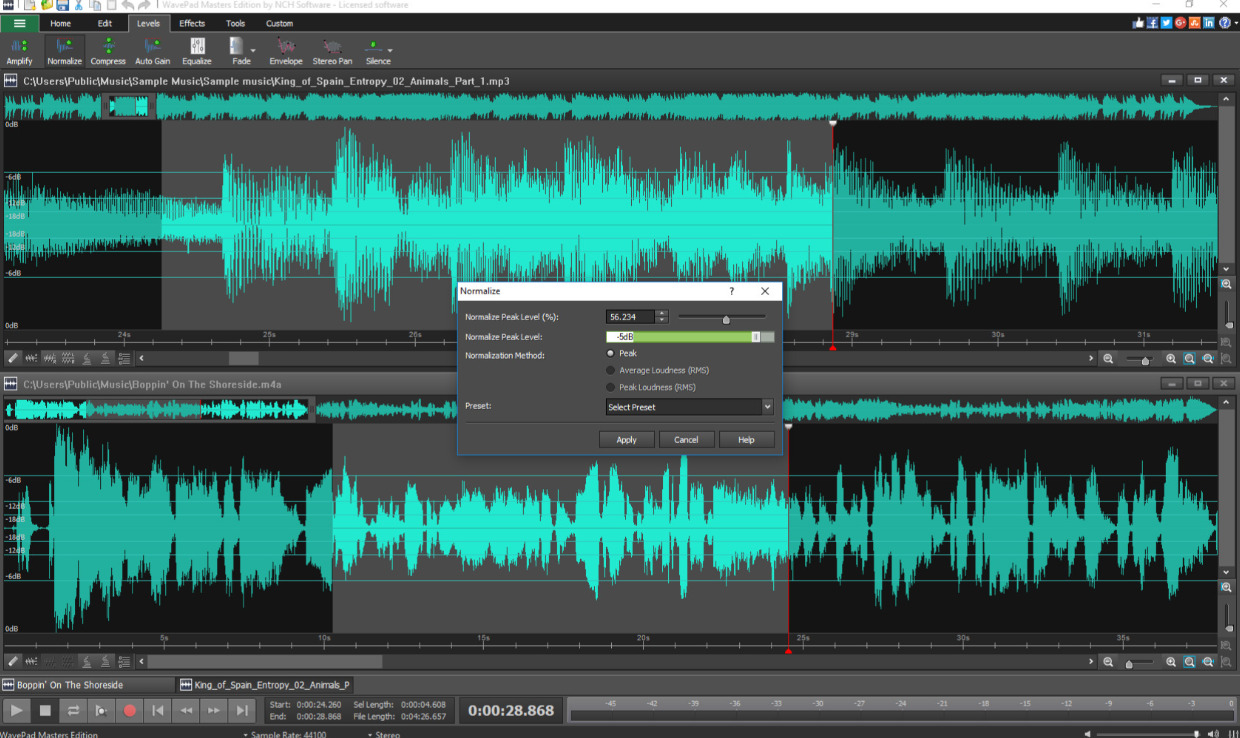
Task: Open the Envelope tool
Action: [286, 51]
